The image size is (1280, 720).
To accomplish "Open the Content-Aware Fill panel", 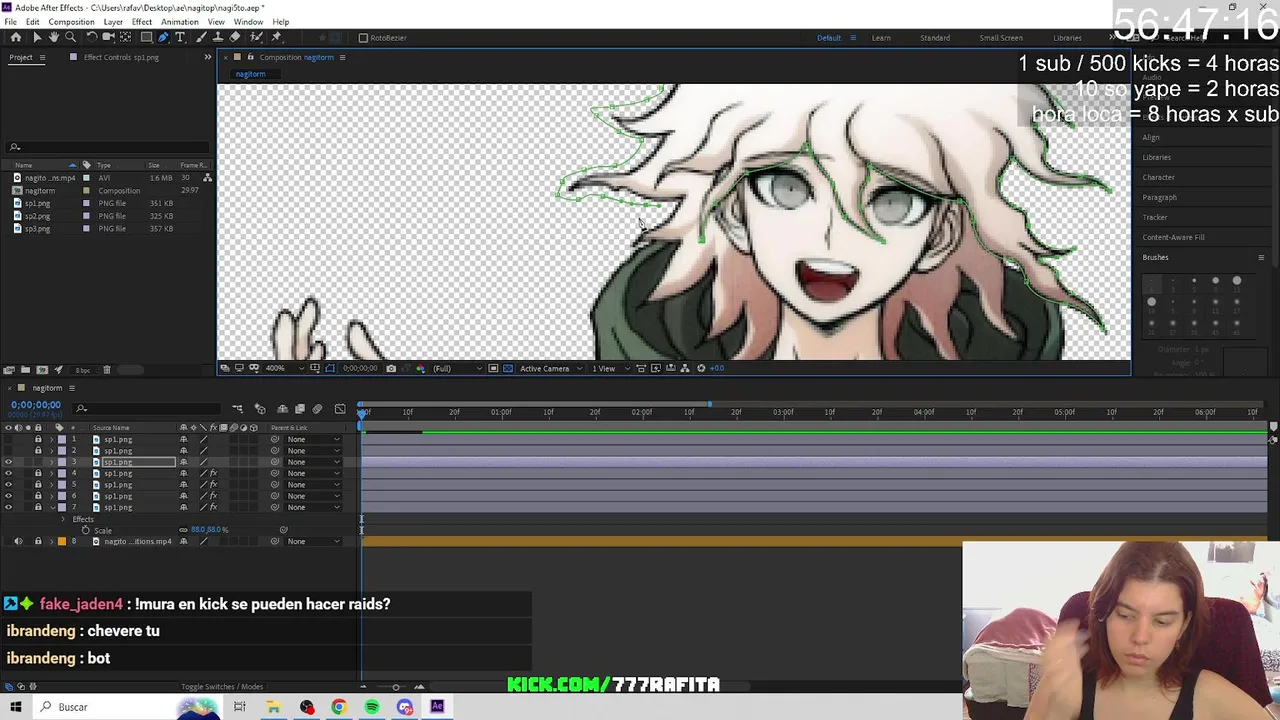I will pos(1174,237).
